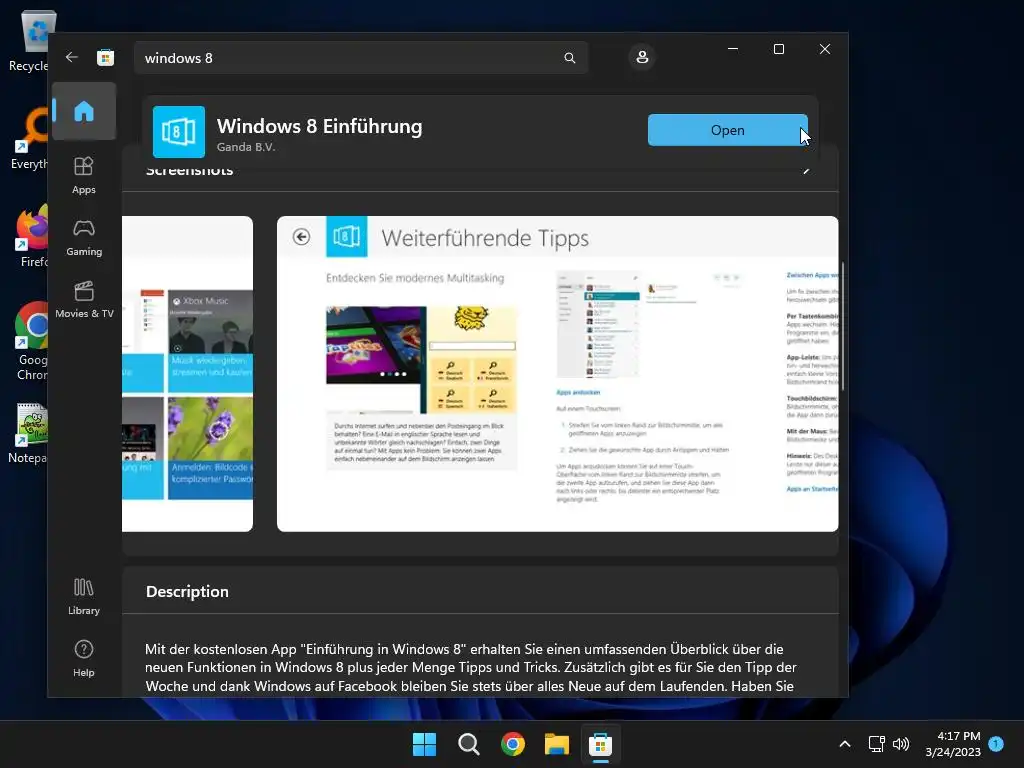Open Movies & TV in sidebar
Viewport: 1024px width, 768px height.
pos(84,300)
